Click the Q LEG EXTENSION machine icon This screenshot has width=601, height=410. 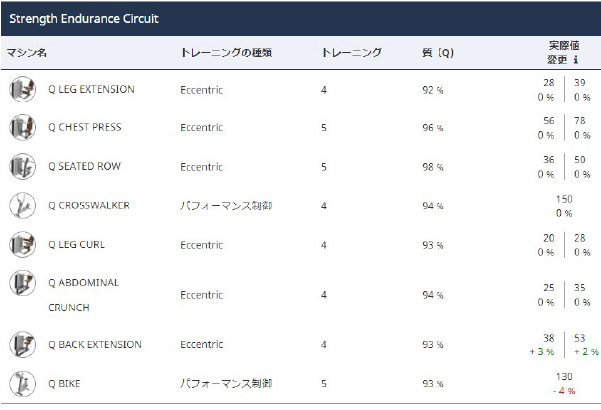[x=21, y=89]
